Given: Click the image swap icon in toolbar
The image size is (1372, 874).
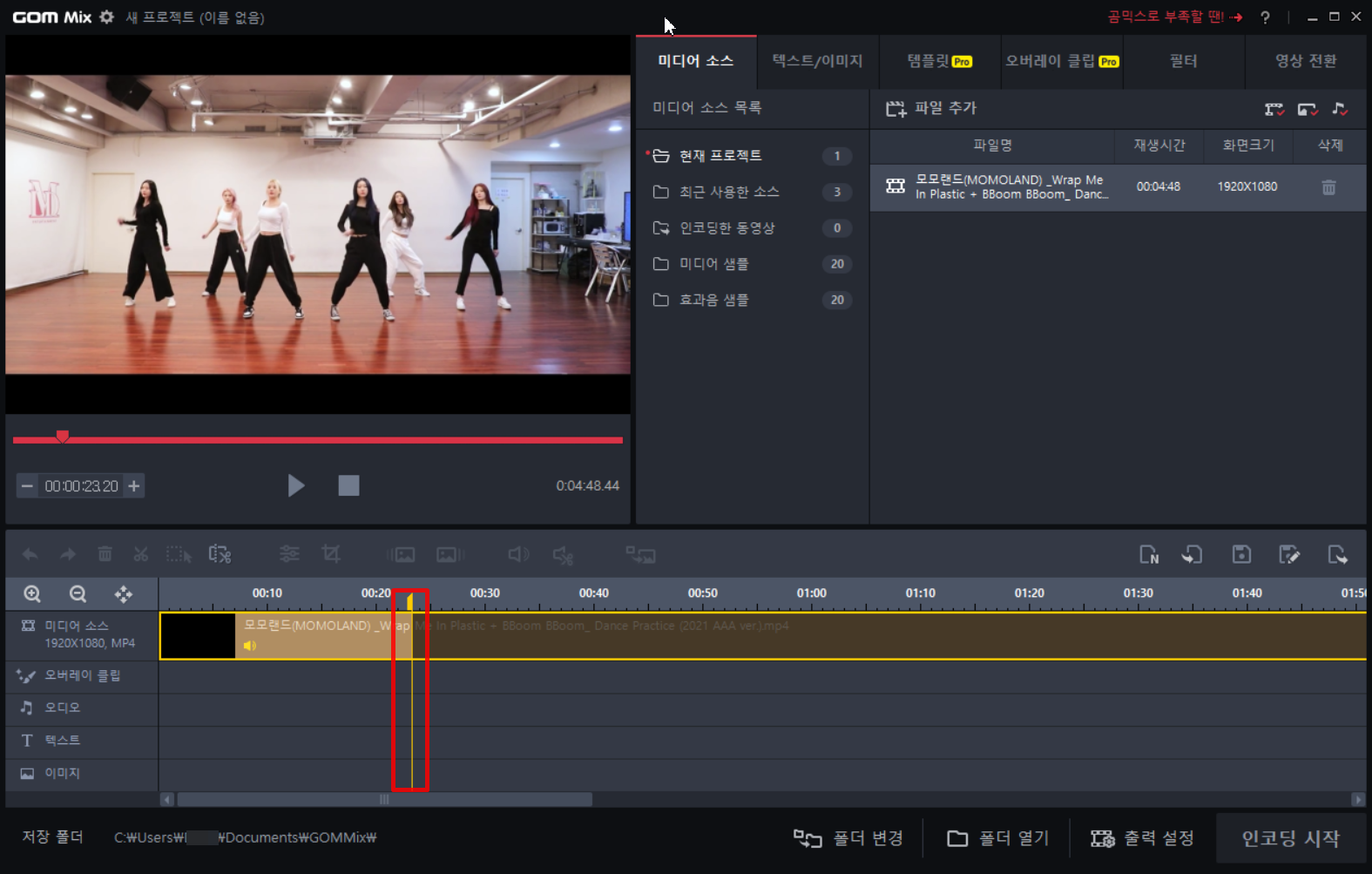Looking at the screenshot, I should pyautogui.click(x=640, y=554).
